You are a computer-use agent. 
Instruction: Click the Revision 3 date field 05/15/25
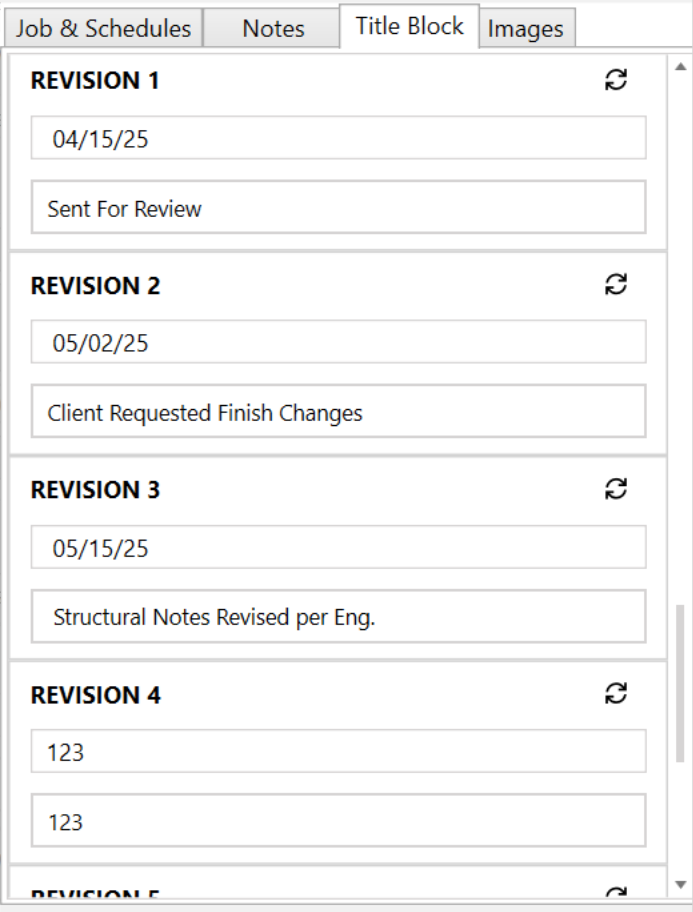pos(339,547)
